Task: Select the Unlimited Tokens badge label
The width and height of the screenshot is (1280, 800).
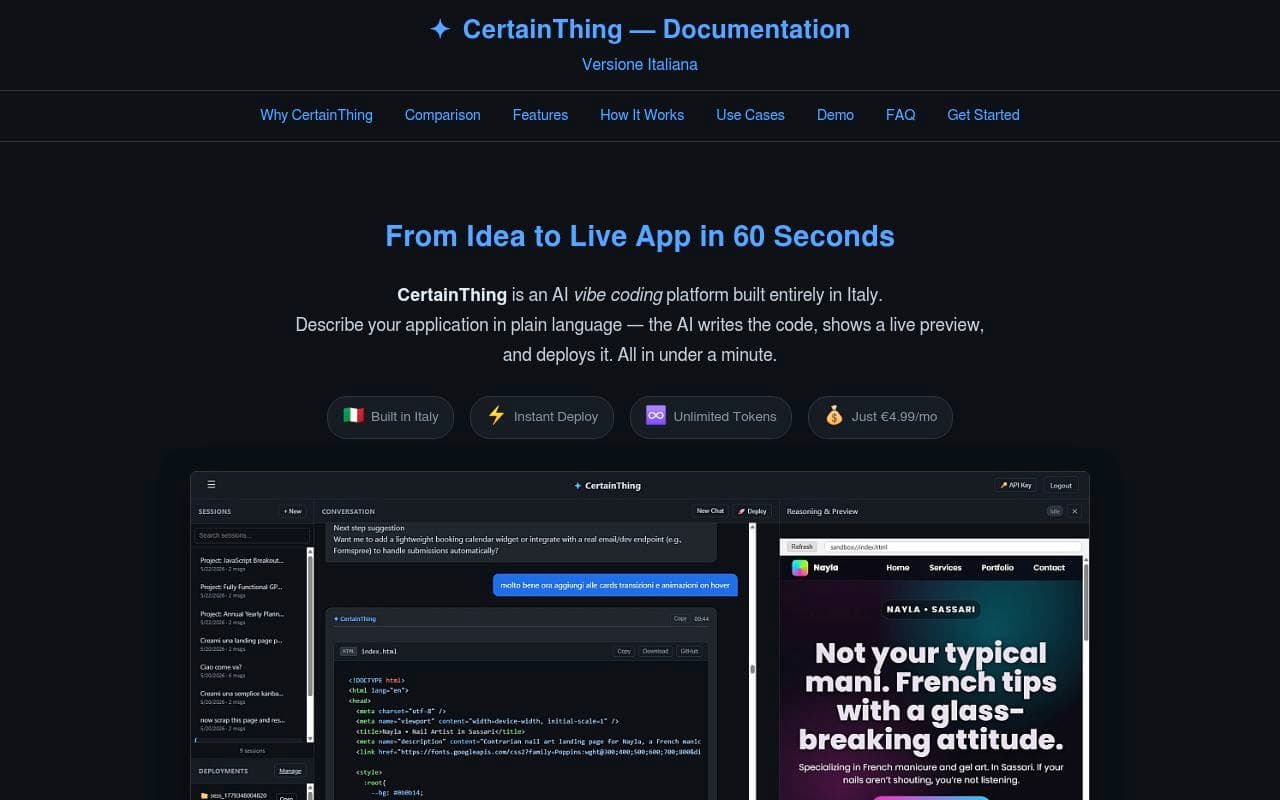Action: click(725, 417)
